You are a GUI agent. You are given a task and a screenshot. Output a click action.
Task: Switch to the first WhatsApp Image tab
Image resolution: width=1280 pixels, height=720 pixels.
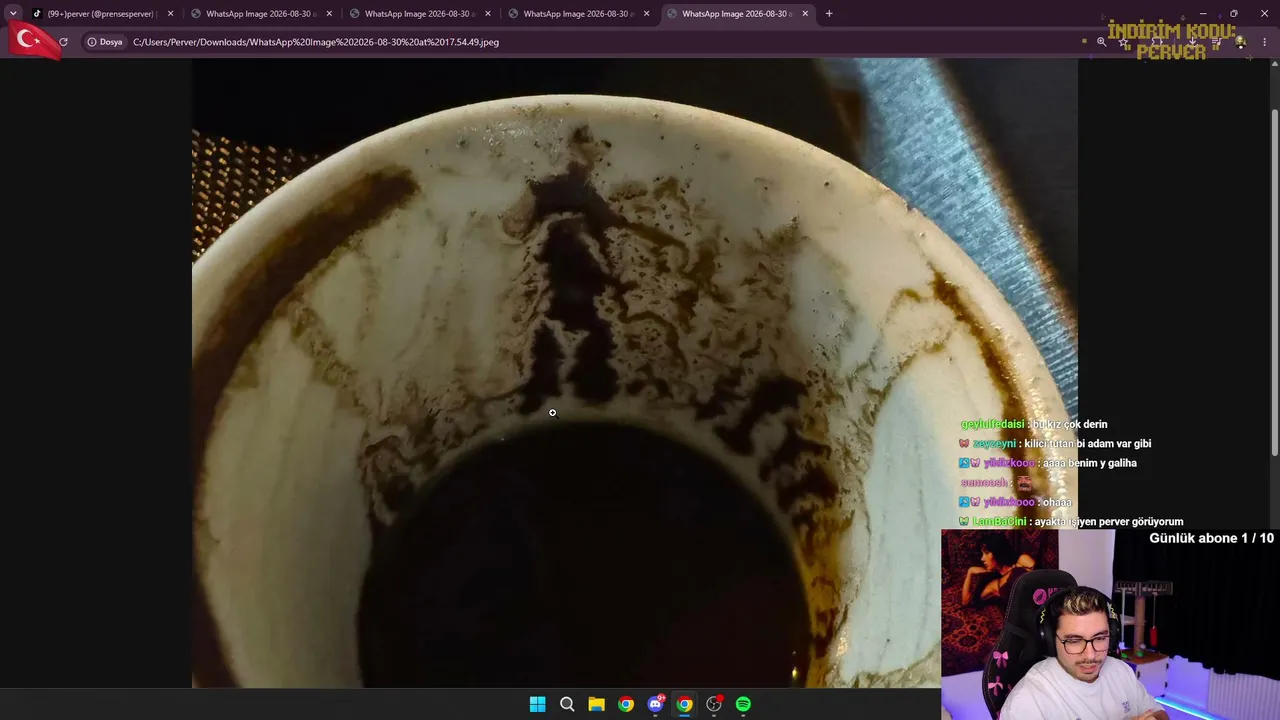(262, 14)
